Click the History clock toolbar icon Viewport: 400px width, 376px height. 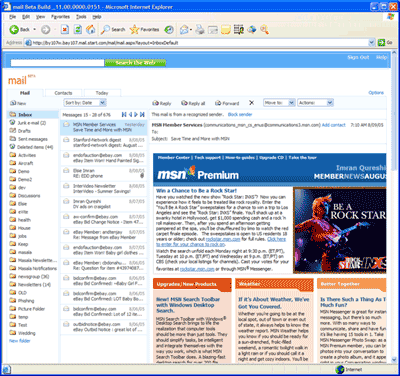(169, 30)
